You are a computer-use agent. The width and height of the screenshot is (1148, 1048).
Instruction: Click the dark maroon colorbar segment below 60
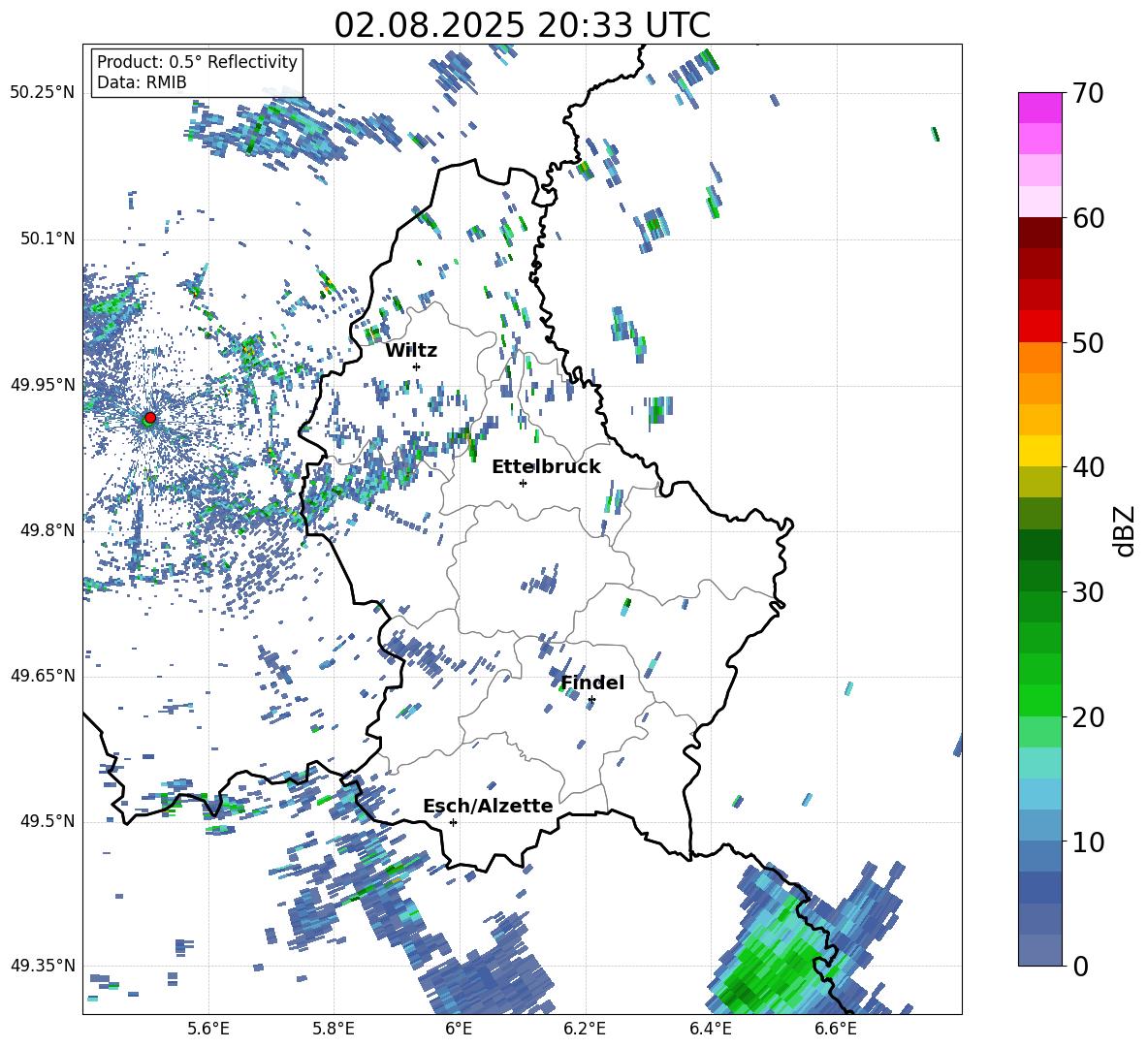coord(1040,232)
